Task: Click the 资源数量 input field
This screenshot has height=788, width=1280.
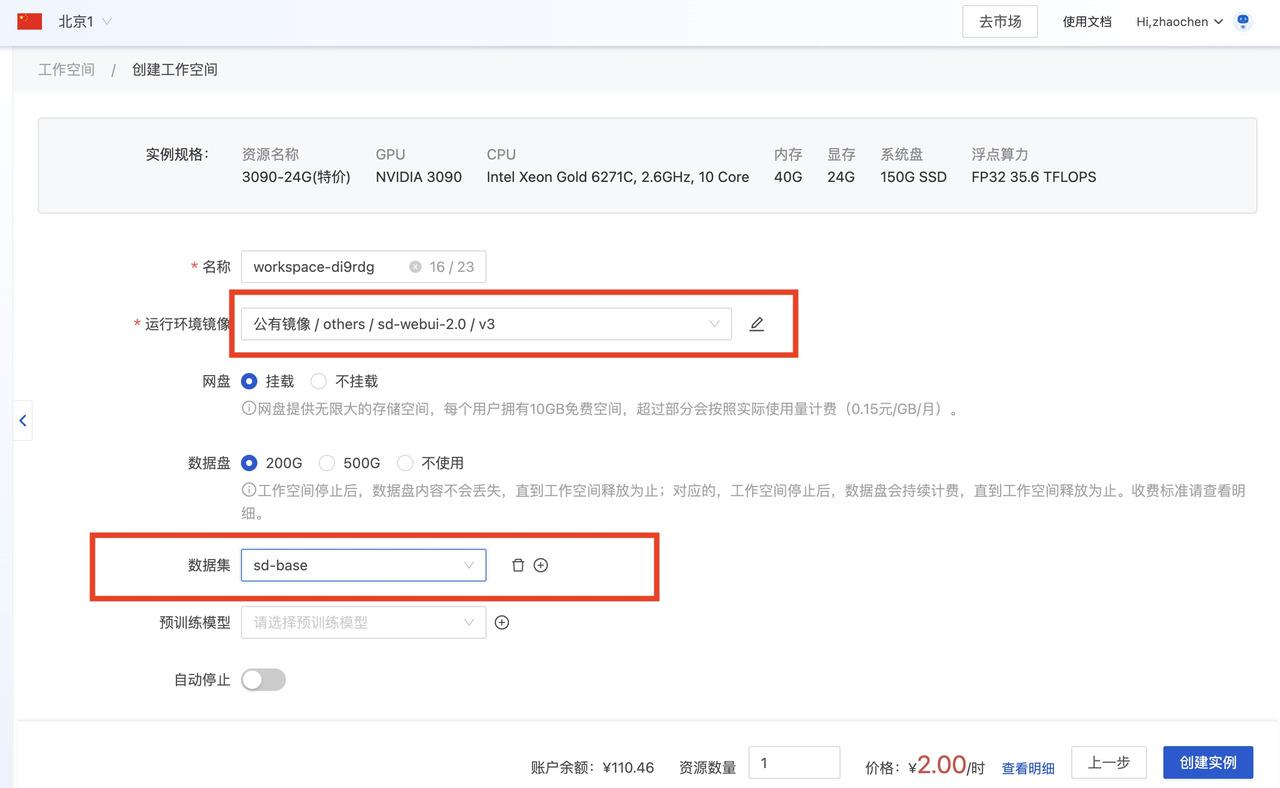Action: click(x=794, y=763)
